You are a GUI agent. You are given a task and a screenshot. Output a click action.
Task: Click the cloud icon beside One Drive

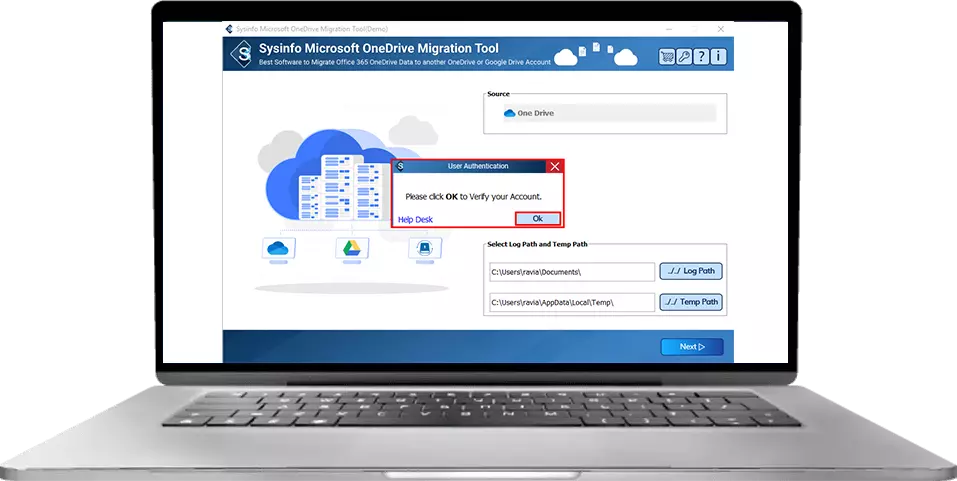click(x=510, y=113)
